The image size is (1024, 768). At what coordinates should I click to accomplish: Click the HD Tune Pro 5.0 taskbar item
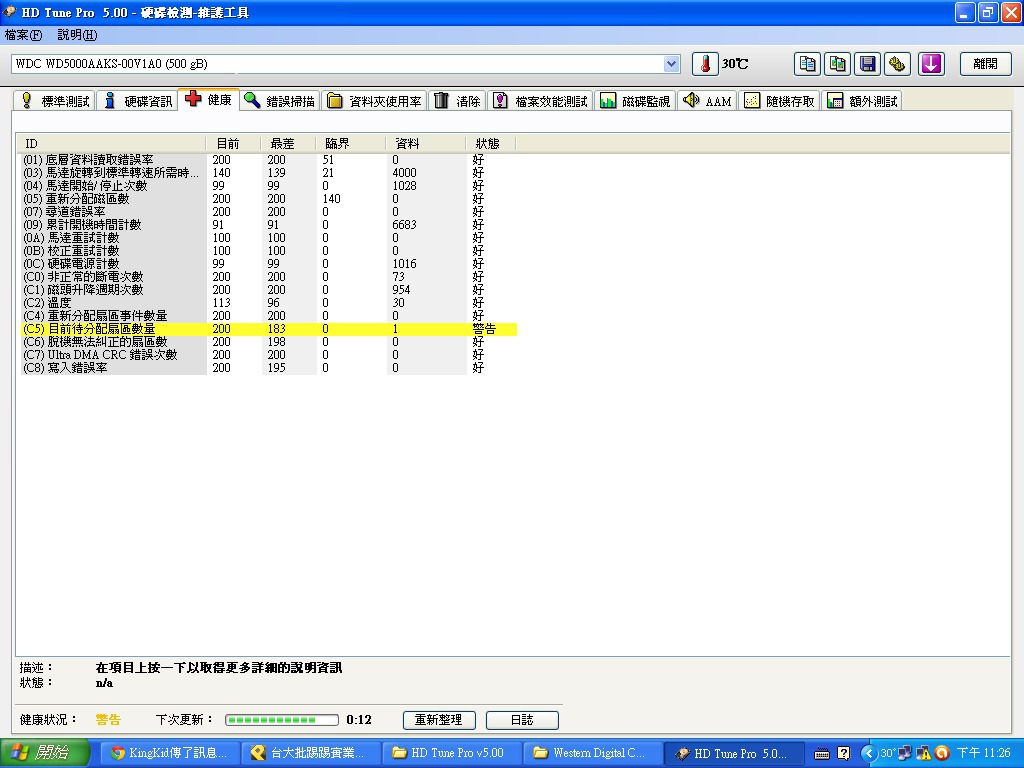733,753
